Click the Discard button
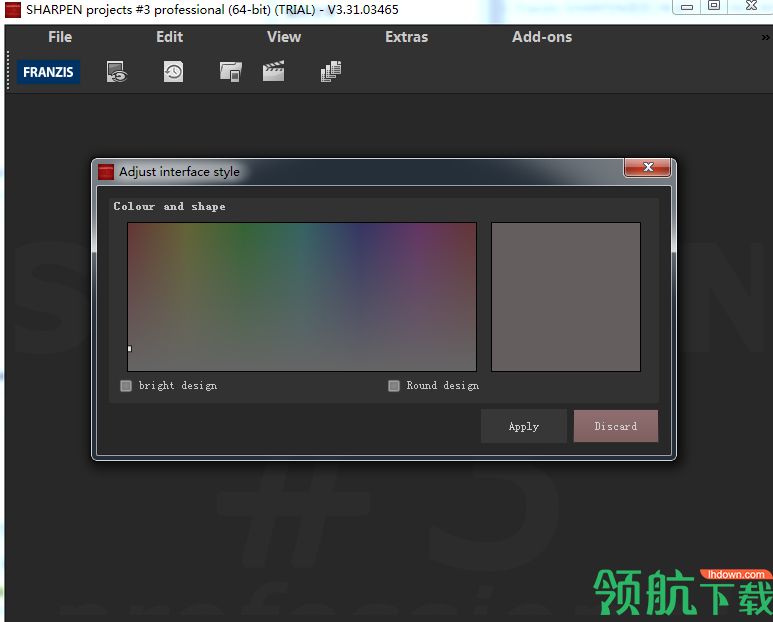Viewport: 773px width, 622px height. click(x=616, y=426)
